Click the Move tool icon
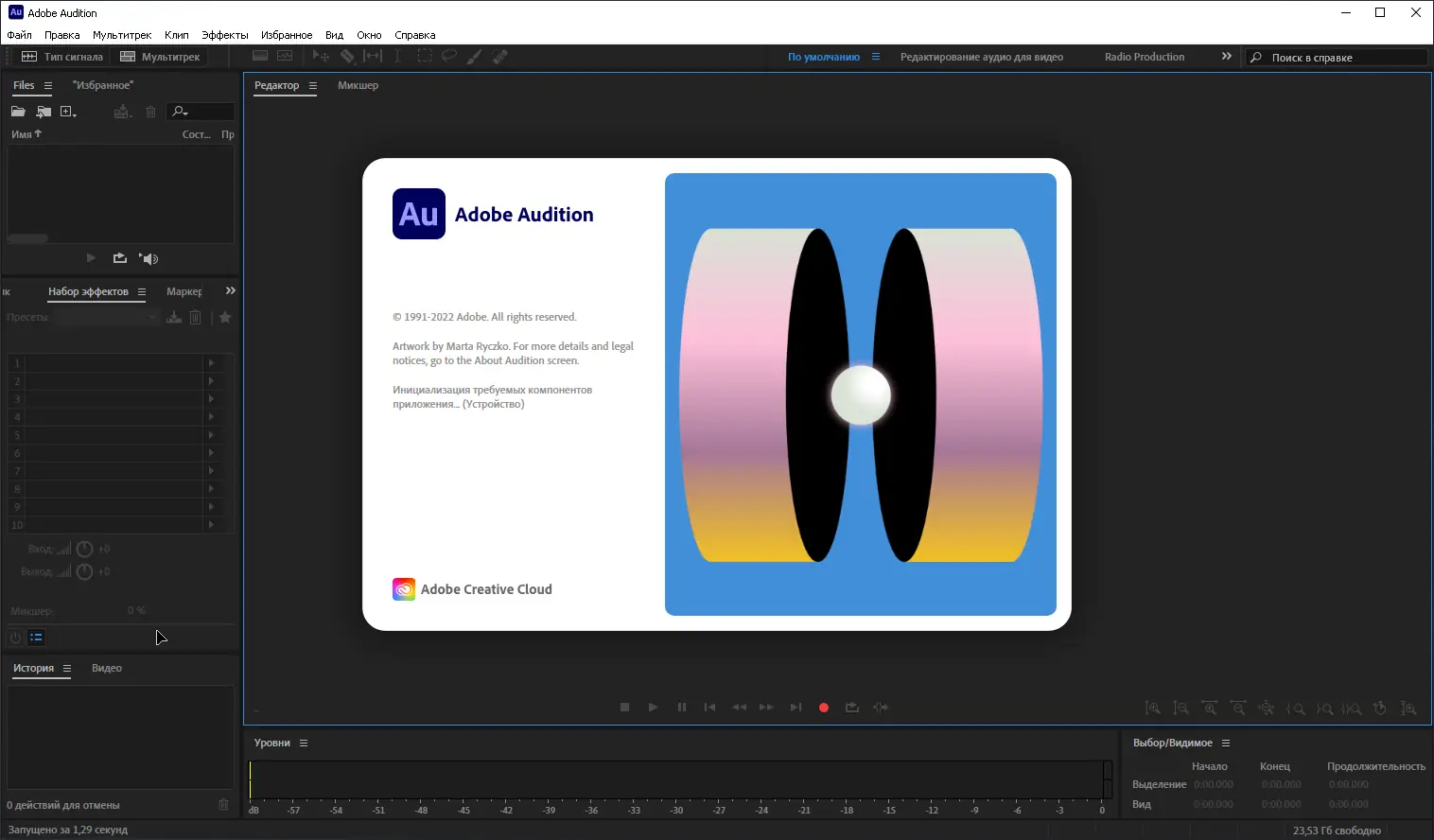 [321, 57]
